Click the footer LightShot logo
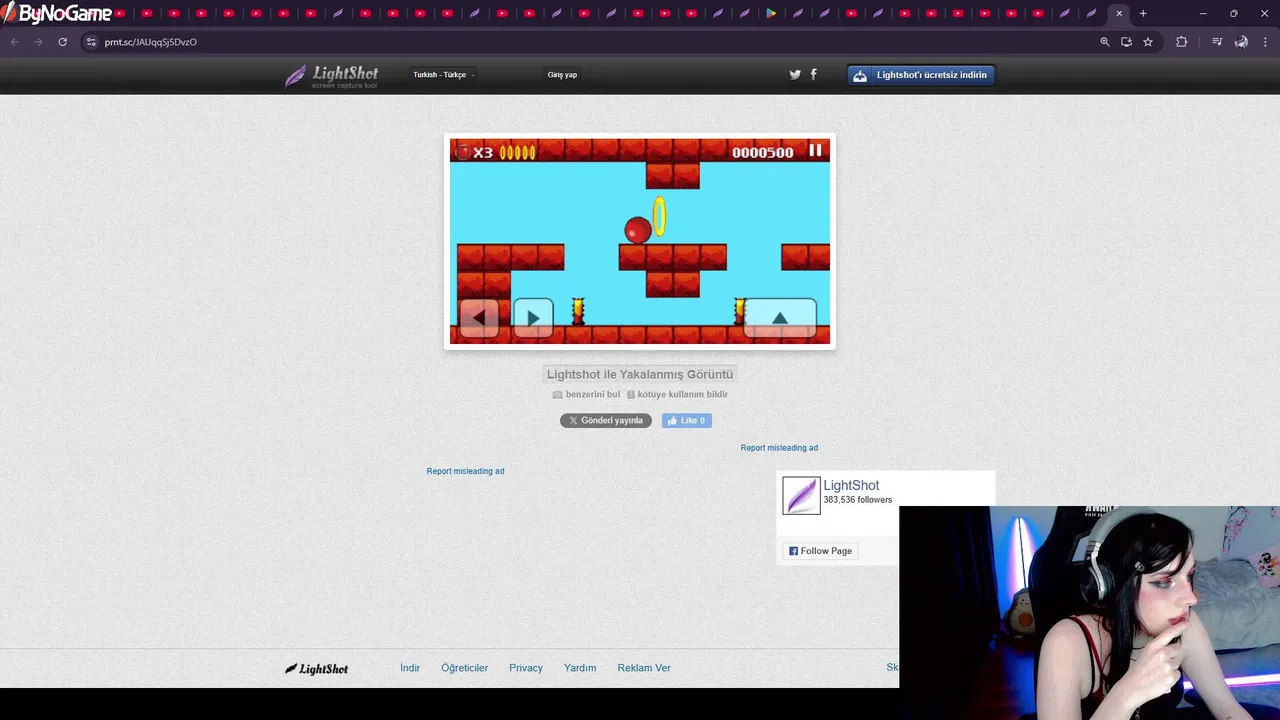Image resolution: width=1280 pixels, height=720 pixels. point(317,668)
